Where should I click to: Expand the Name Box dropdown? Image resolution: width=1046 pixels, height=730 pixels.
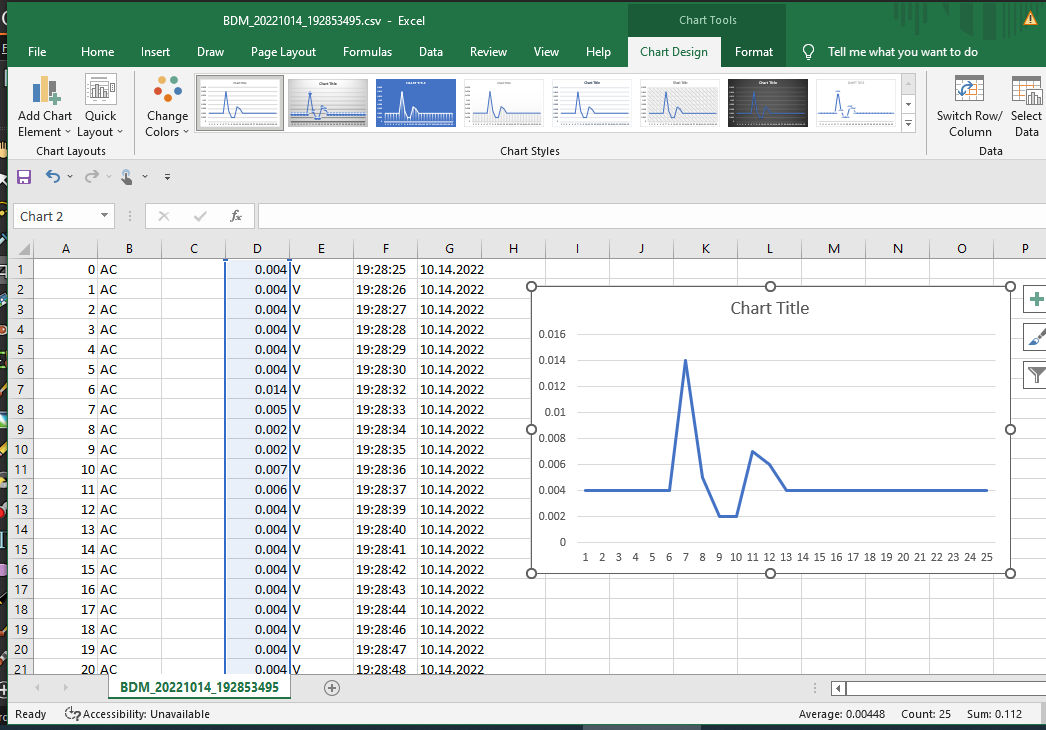104,216
